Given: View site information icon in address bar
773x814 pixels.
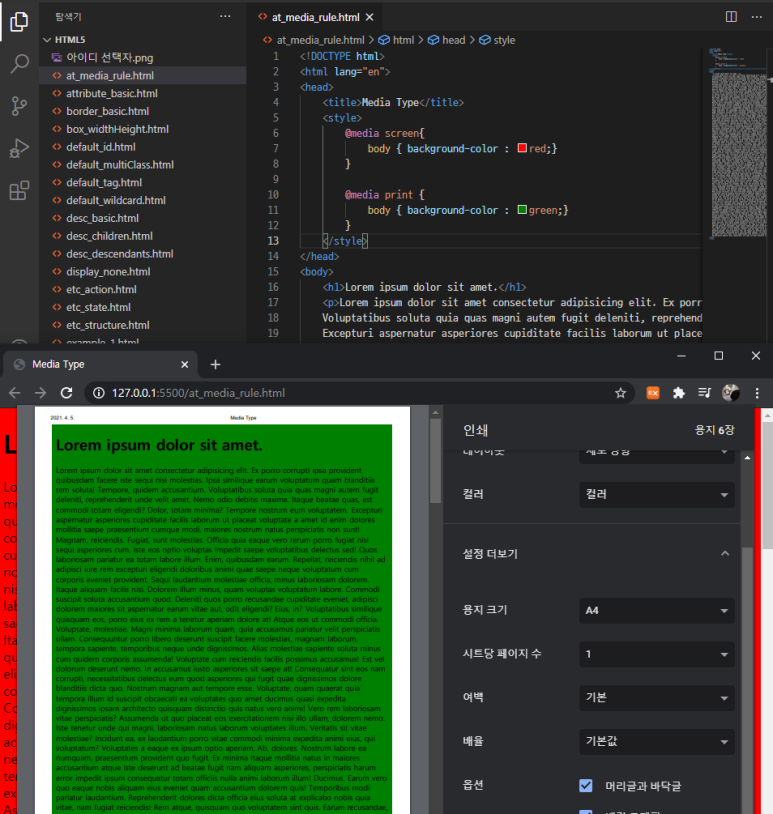Looking at the screenshot, I should (99, 393).
